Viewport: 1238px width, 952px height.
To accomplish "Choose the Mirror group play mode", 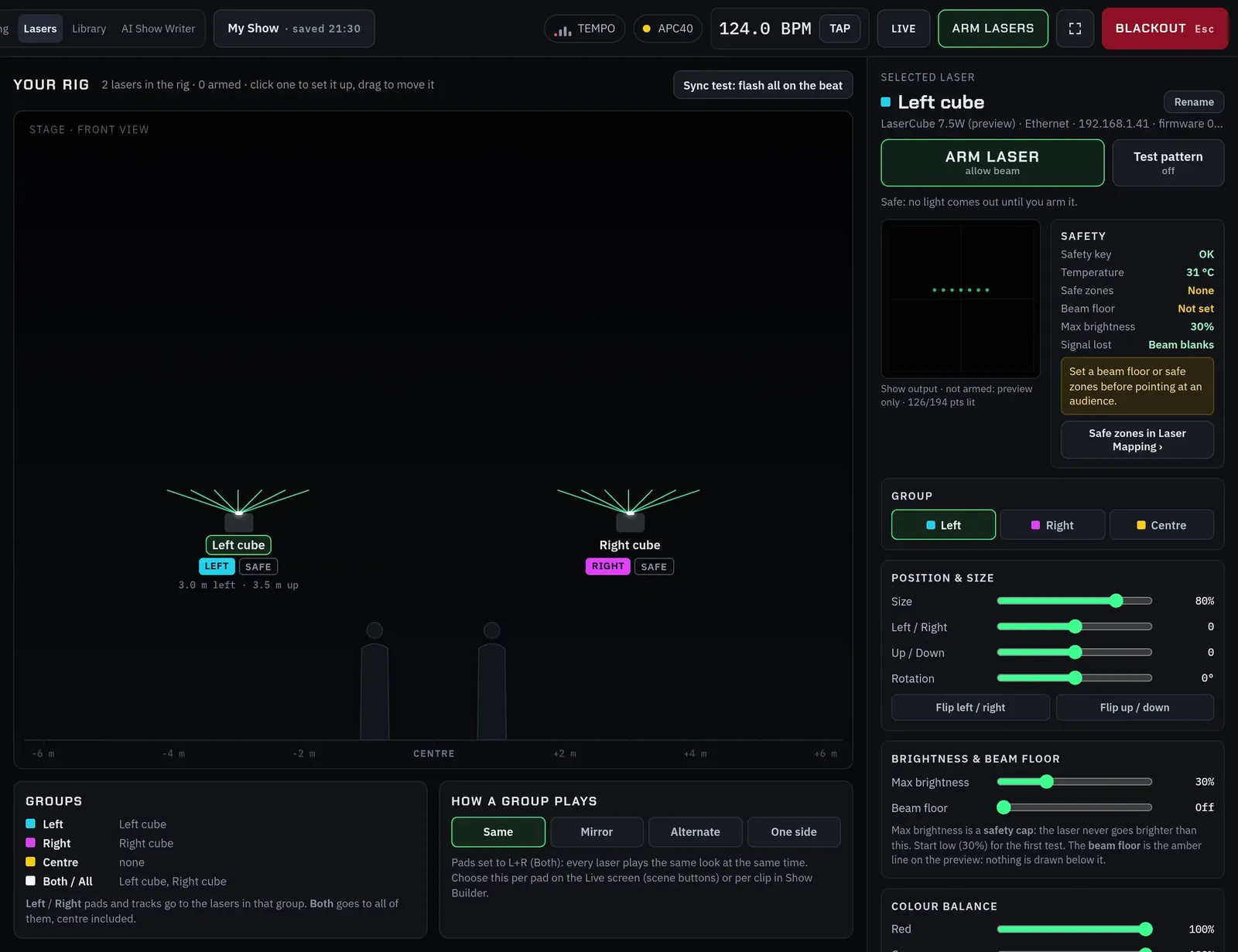I will click(597, 832).
